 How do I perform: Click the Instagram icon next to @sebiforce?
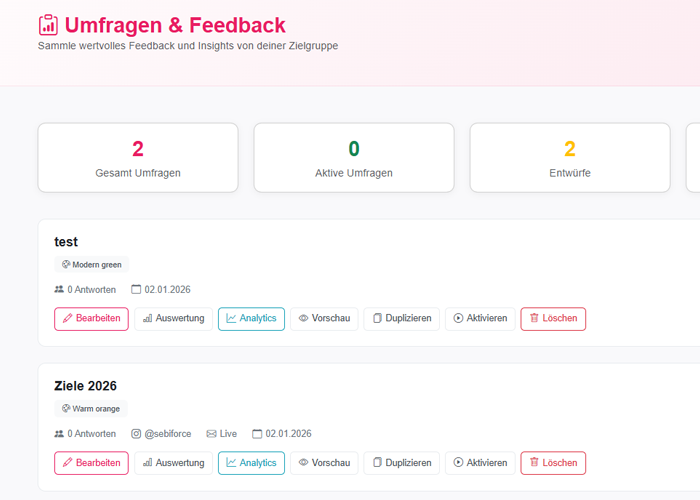pos(137,434)
